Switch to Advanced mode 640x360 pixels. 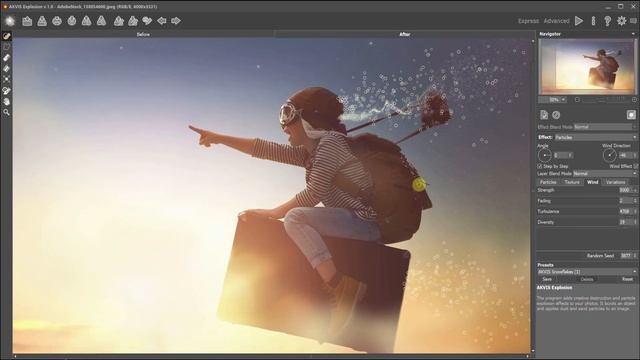tap(556, 21)
